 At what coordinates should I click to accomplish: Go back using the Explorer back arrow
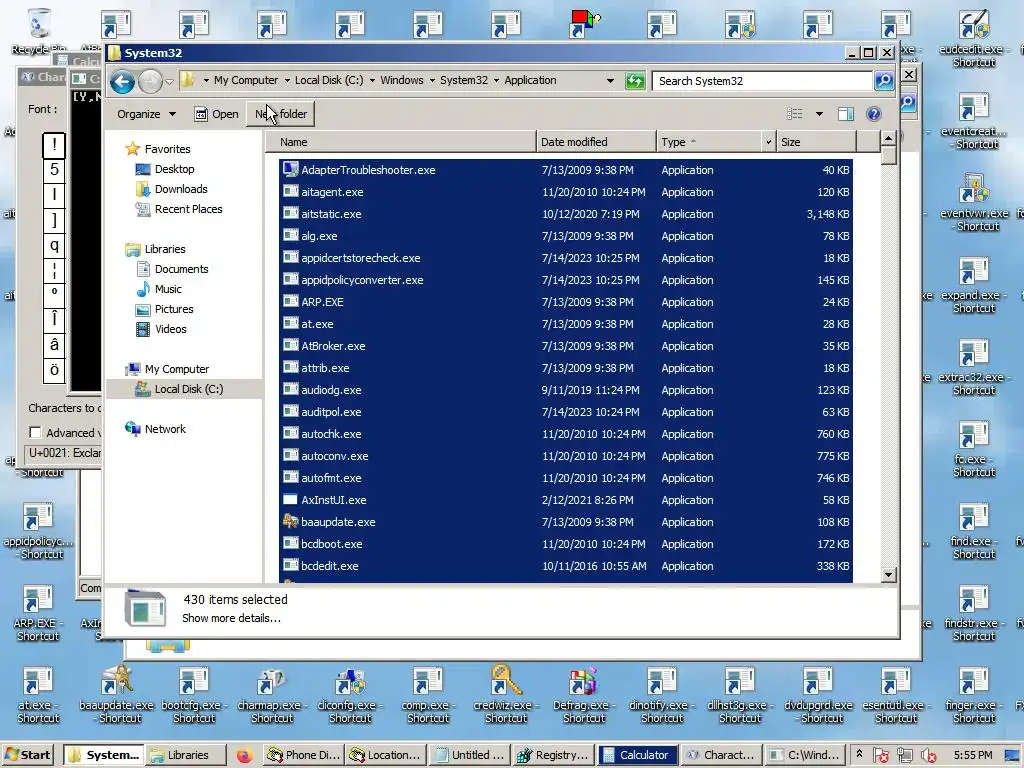pos(122,81)
